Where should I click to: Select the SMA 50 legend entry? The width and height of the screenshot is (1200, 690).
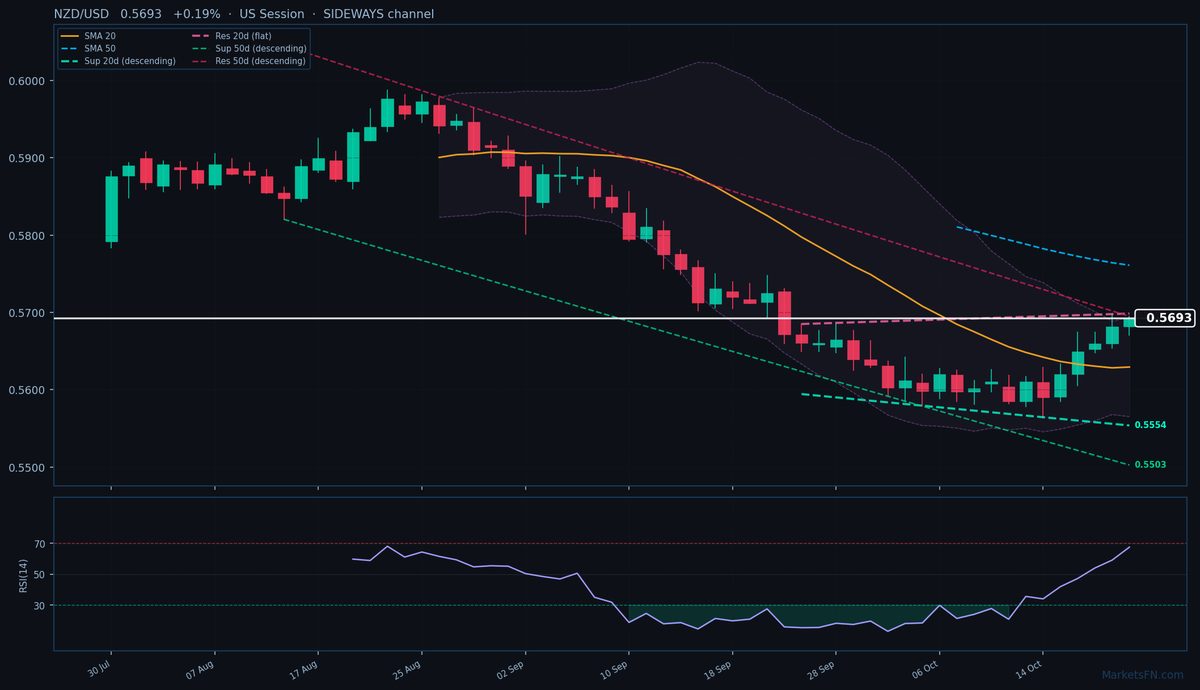[88, 48]
